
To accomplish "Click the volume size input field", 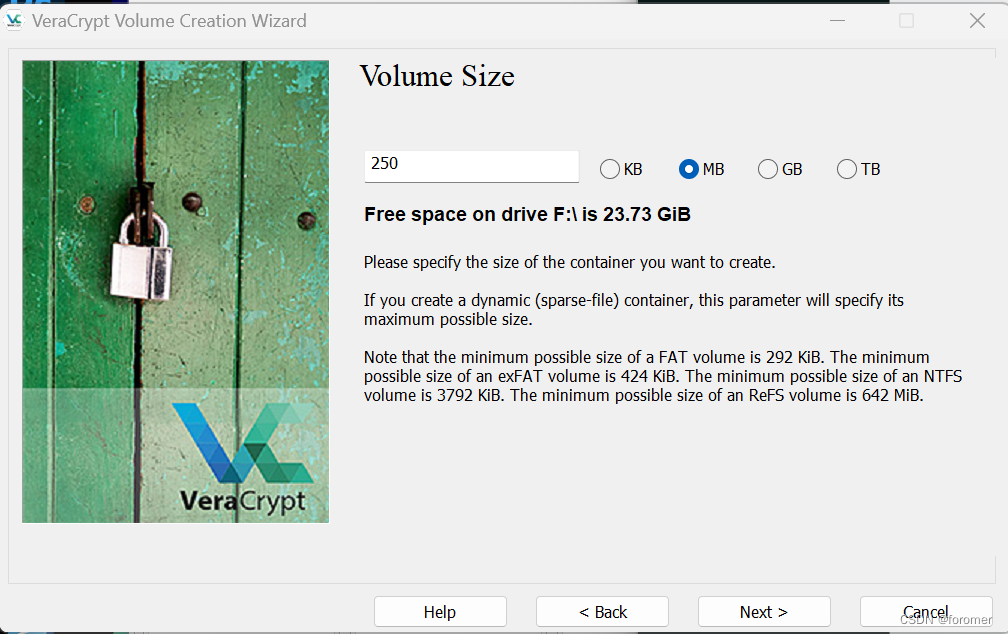I will click(x=471, y=167).
